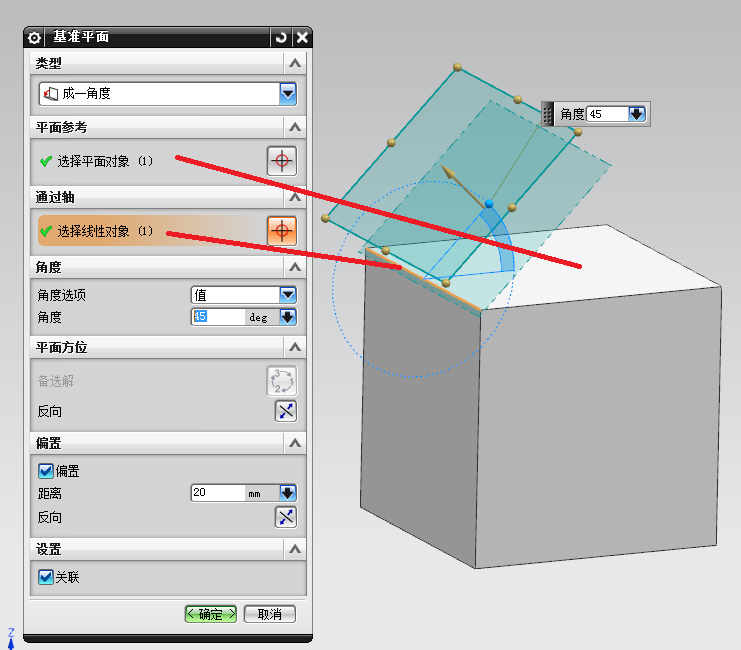Viewport: 741px width, 650px height.
Task: Click the blue angle handle on plane
Action: coord(489,204)
